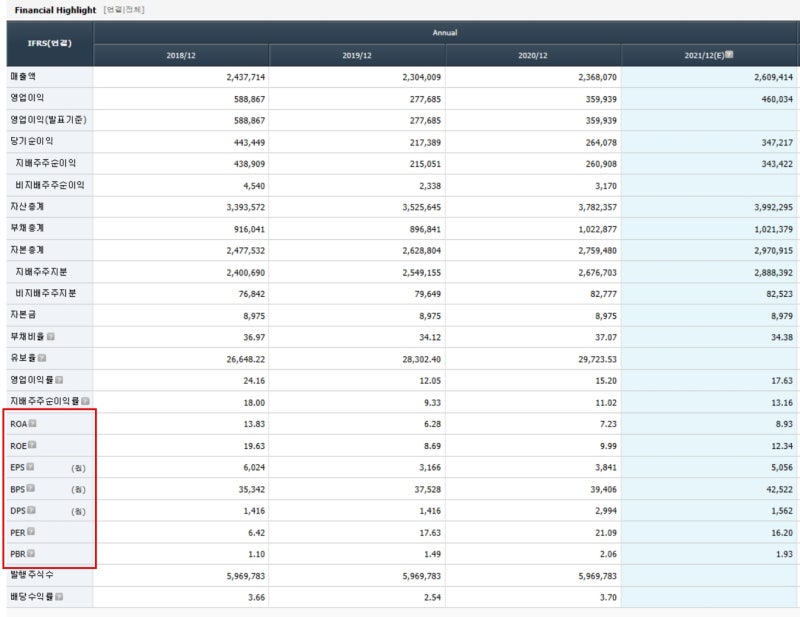Open the EPS info icon
This screenshot has width=800, height=617.
(x=30, y=466)
